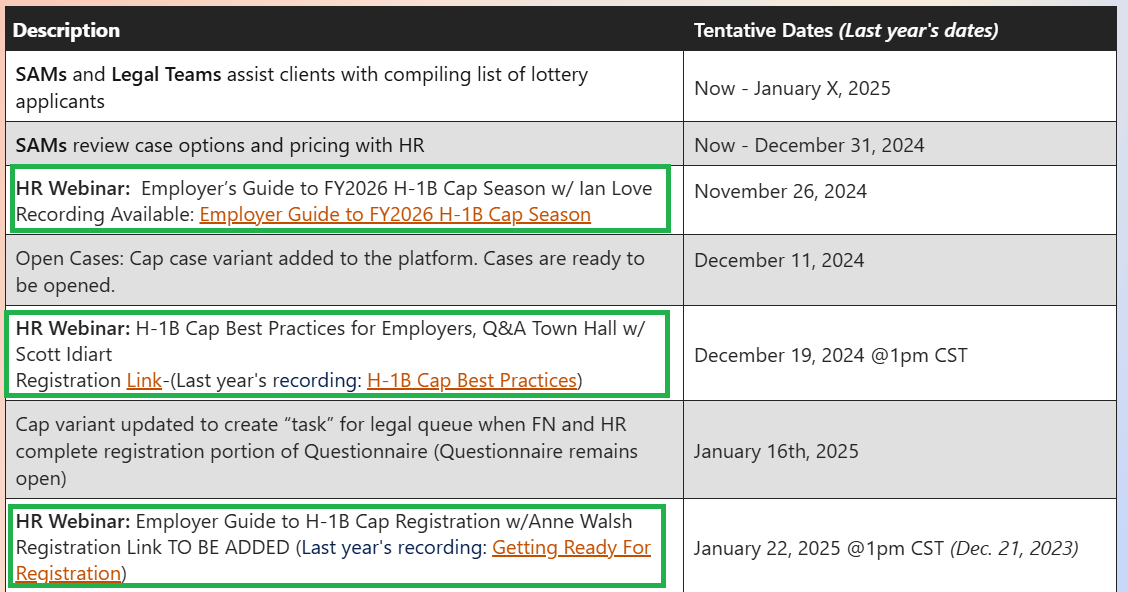The height and width of the screenshot is (592, 1128).
Task: Click the Scott Idiart Town Hall webinar text
Action: point(331,341)
